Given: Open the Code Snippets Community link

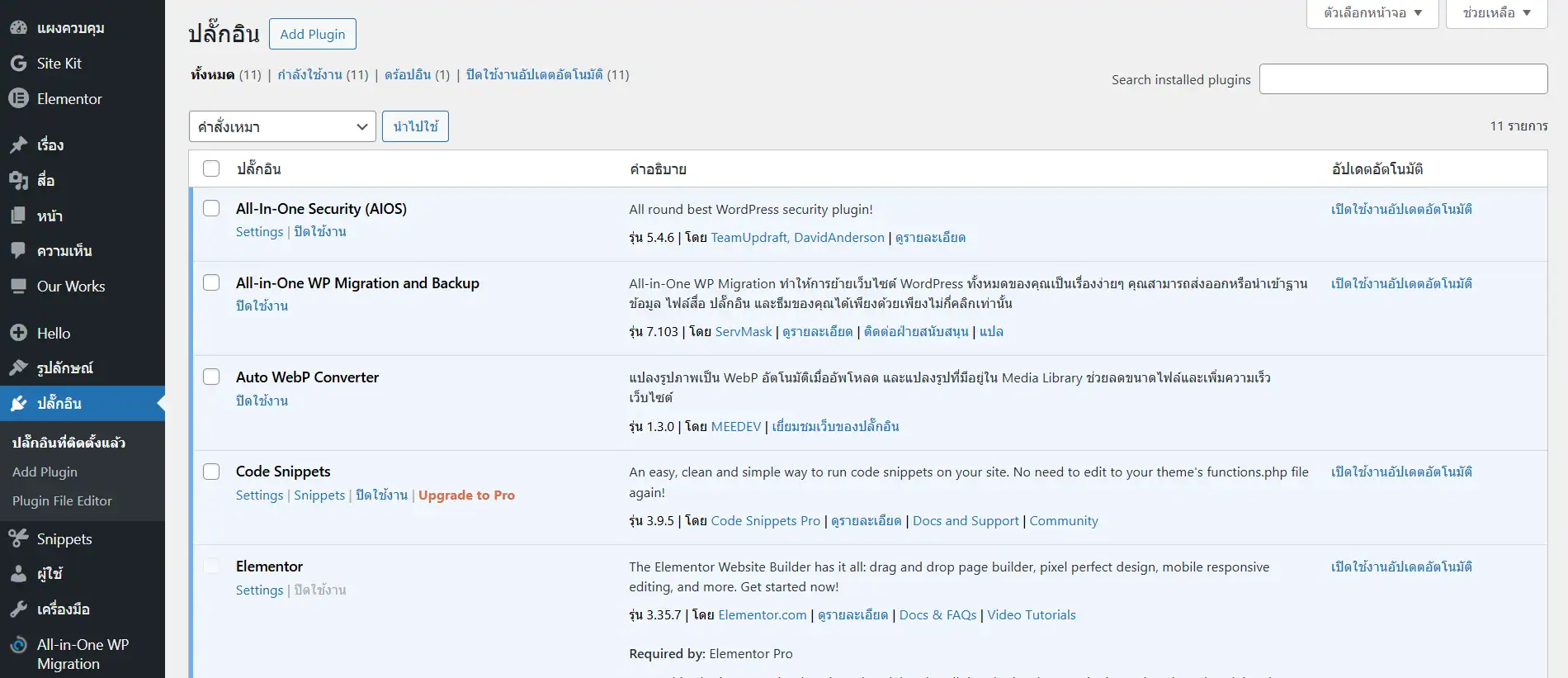Looking at the screenshot, I should [1064, 521].
